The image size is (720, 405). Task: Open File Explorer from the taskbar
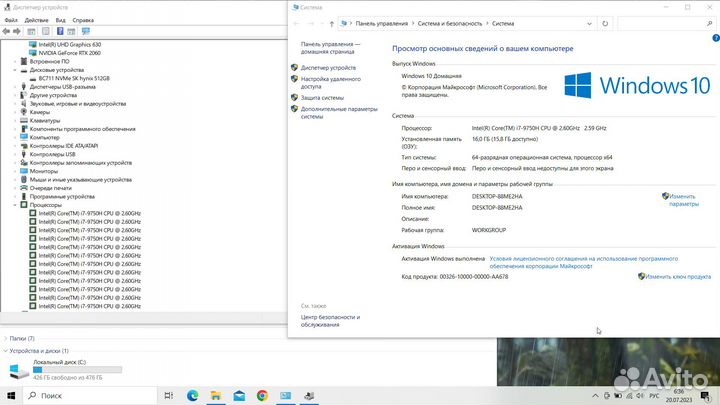(215, 395)
